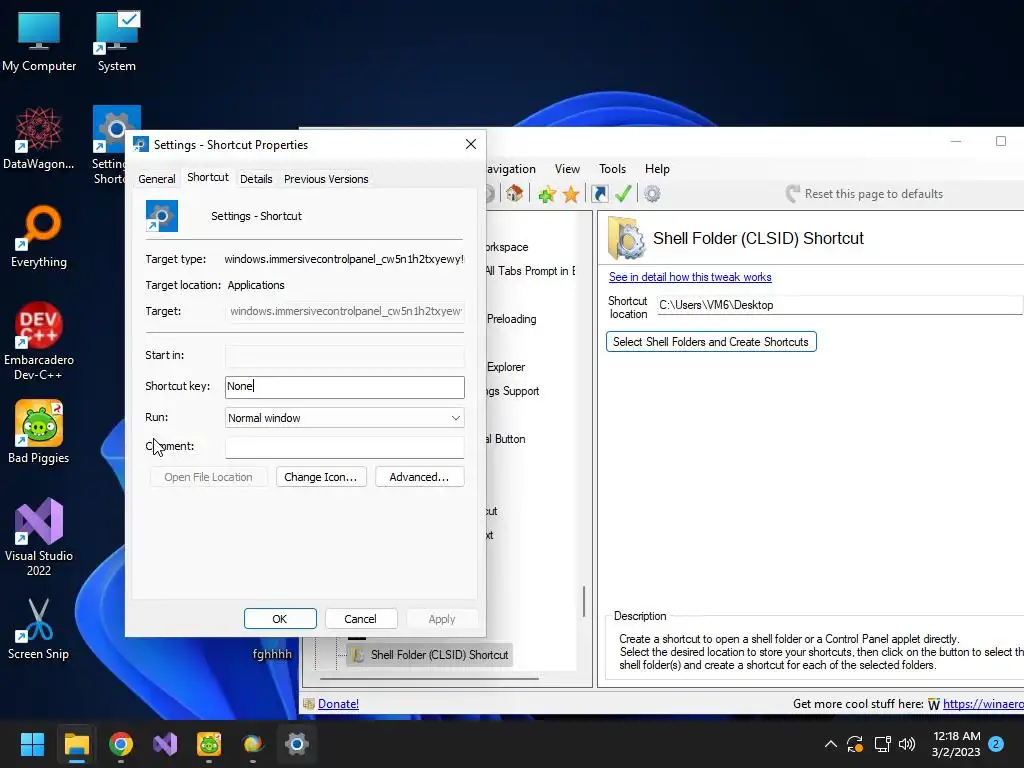Click sync update tray icon
Viewport: 1024px width, 768px height.
tap(855, 744)
